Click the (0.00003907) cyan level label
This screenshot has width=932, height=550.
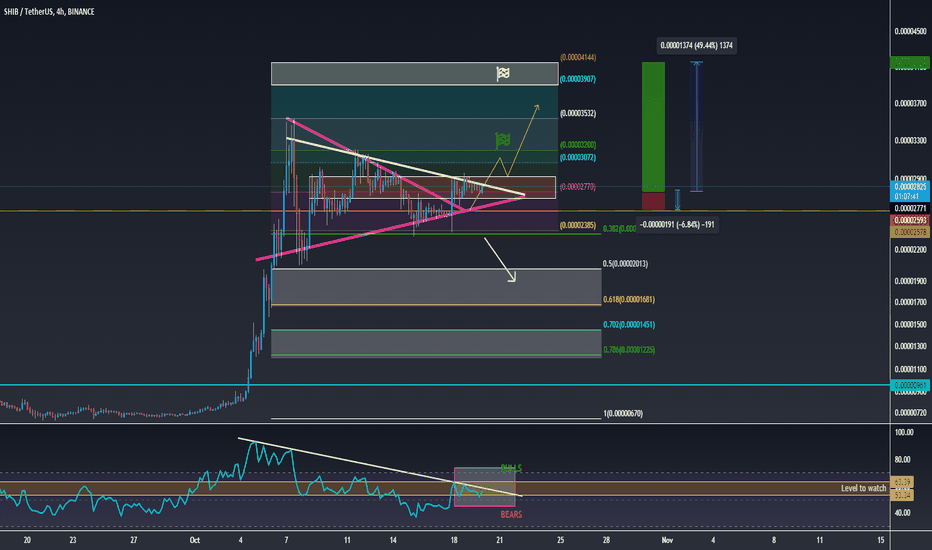(x=578, y=79)
